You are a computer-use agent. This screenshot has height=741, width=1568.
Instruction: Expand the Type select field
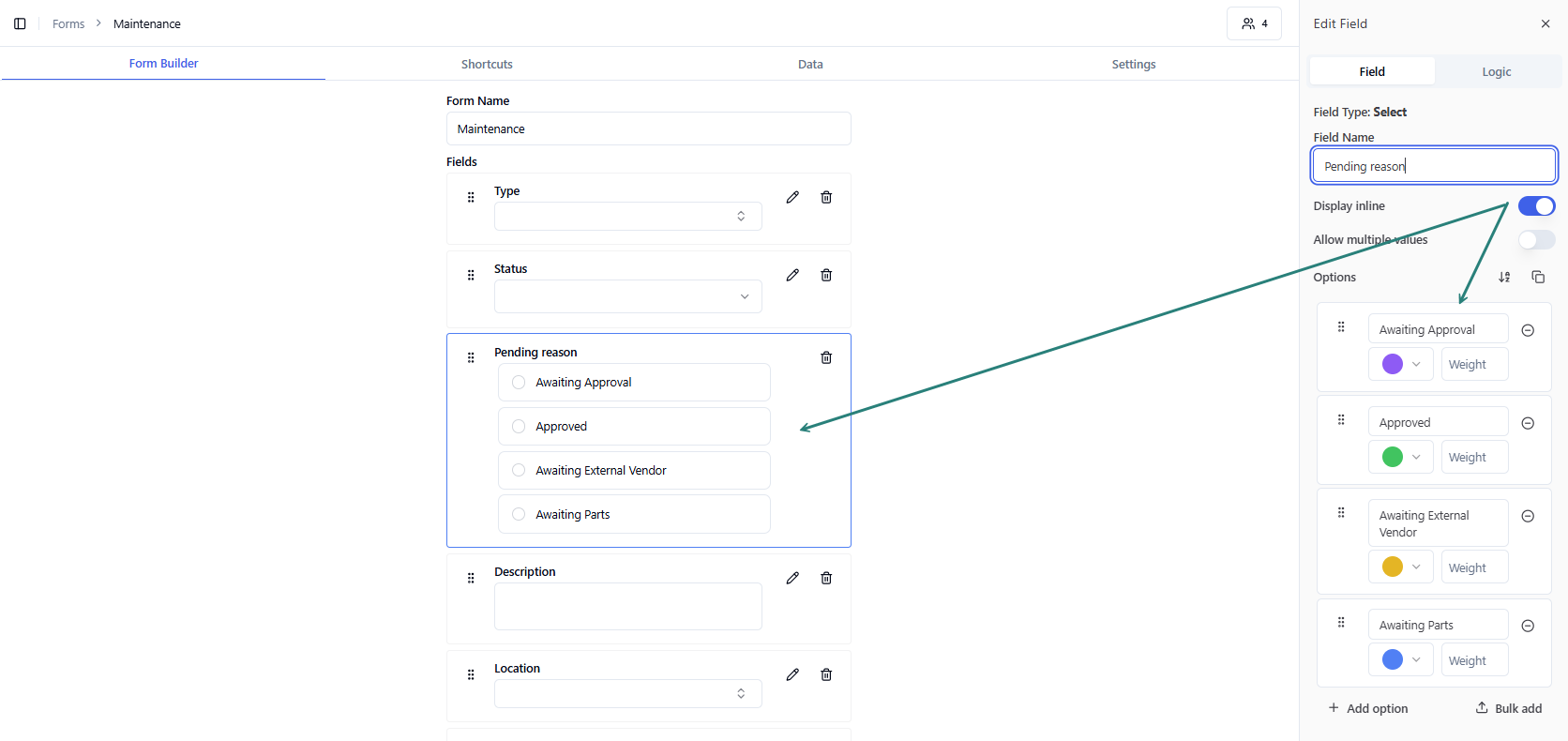(x=627, y=217)
